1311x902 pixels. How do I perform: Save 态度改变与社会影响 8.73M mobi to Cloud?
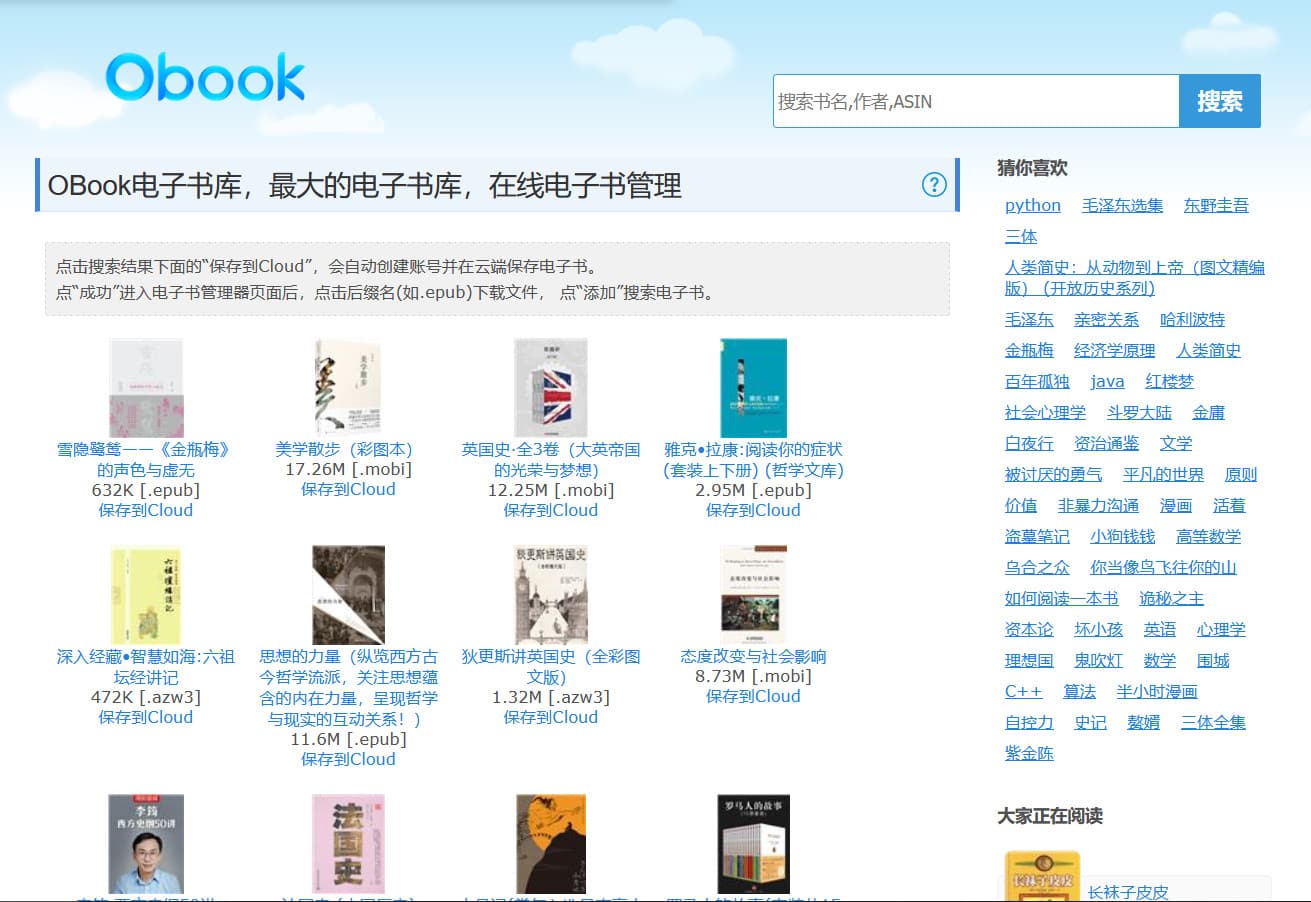(x=753, y=696)
